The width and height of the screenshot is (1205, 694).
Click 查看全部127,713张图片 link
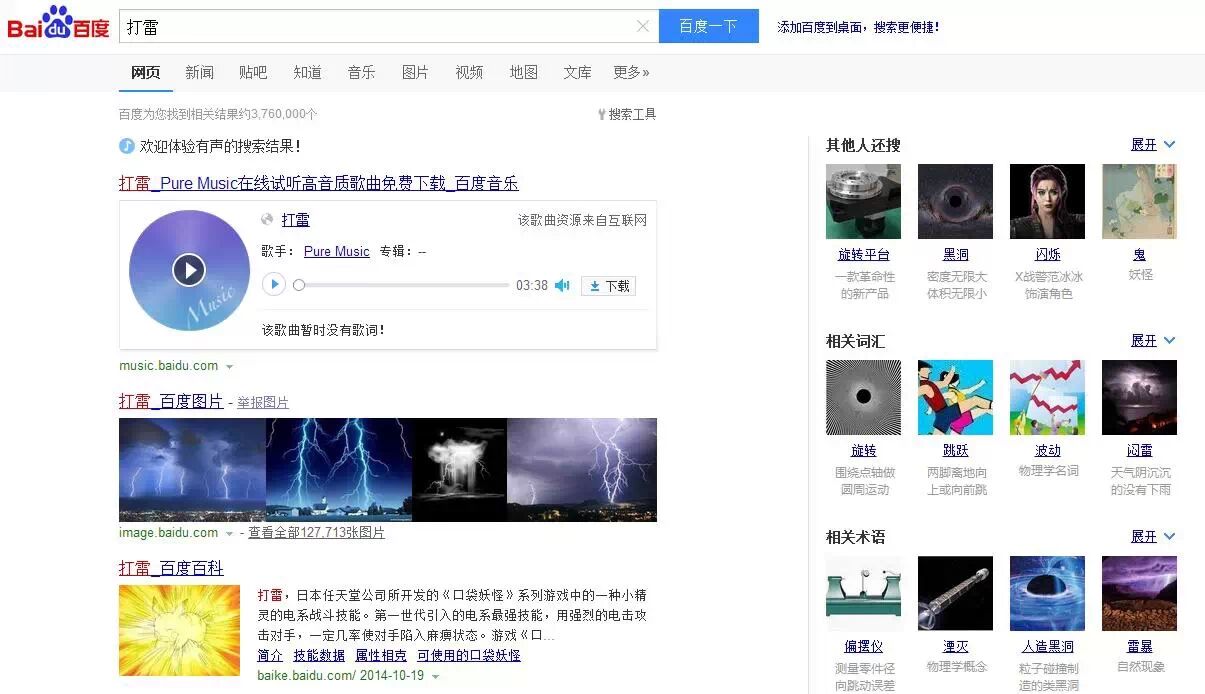pyautogui.click(x=316, y=533)
